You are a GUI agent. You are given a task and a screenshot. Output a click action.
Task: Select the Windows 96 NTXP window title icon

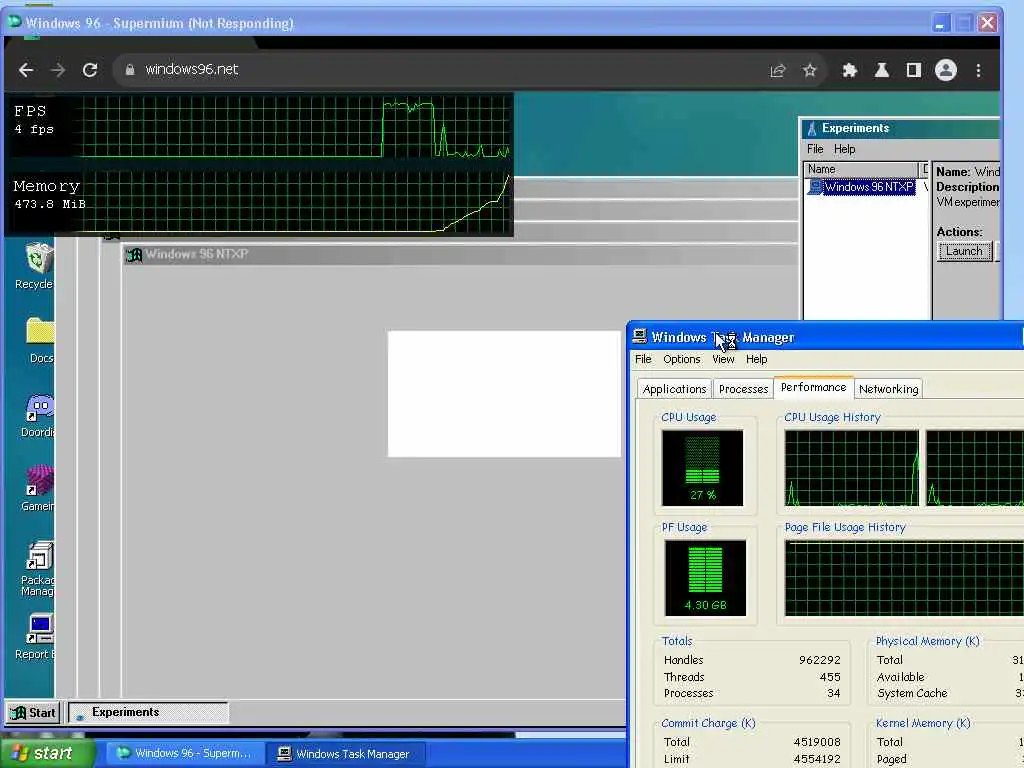click(x=134, y=254)
